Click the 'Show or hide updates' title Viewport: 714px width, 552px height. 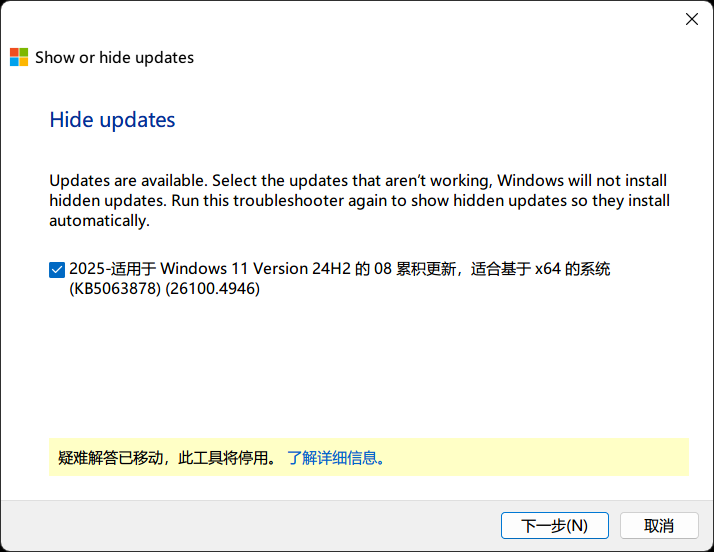point(114,58)
